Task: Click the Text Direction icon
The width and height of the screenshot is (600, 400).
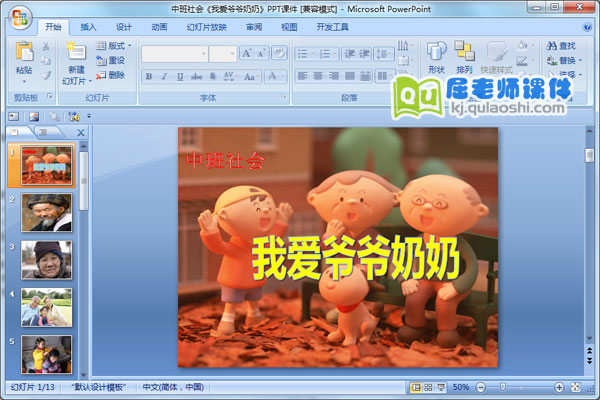Action: [x=404, y=46]
